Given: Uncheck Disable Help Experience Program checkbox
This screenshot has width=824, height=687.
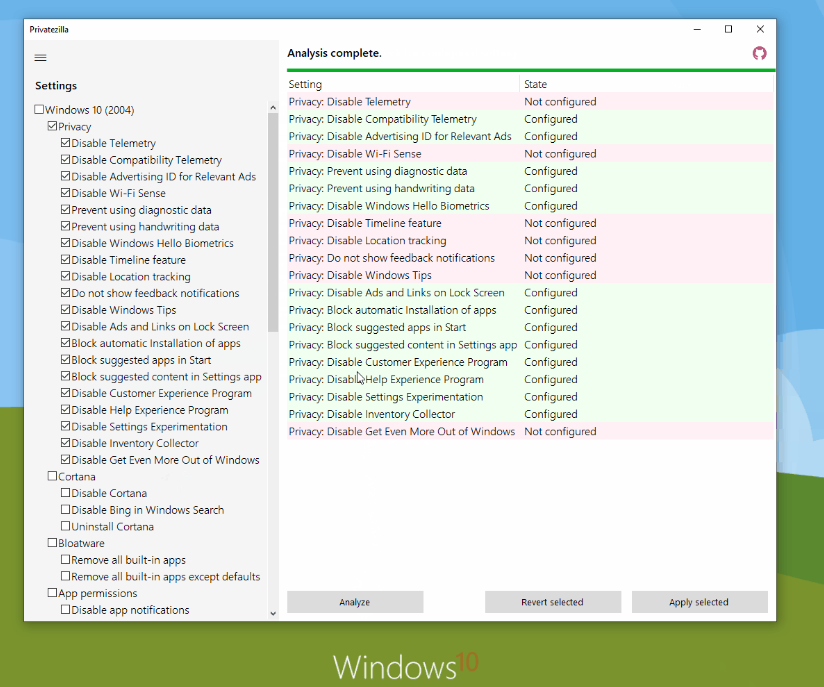Looking at the screenshot, I should click(x=65, y=409).
